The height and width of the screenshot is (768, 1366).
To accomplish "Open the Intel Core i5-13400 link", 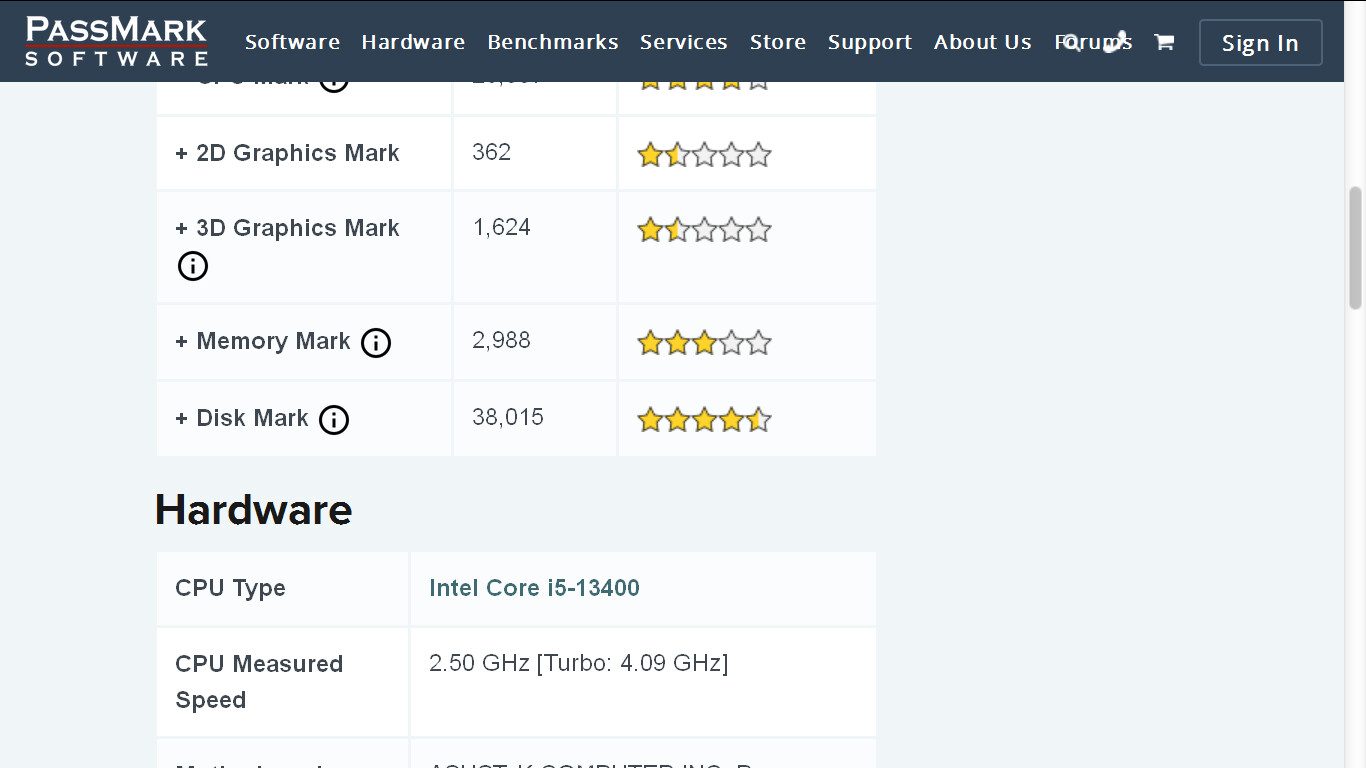I will pos(534,588).
